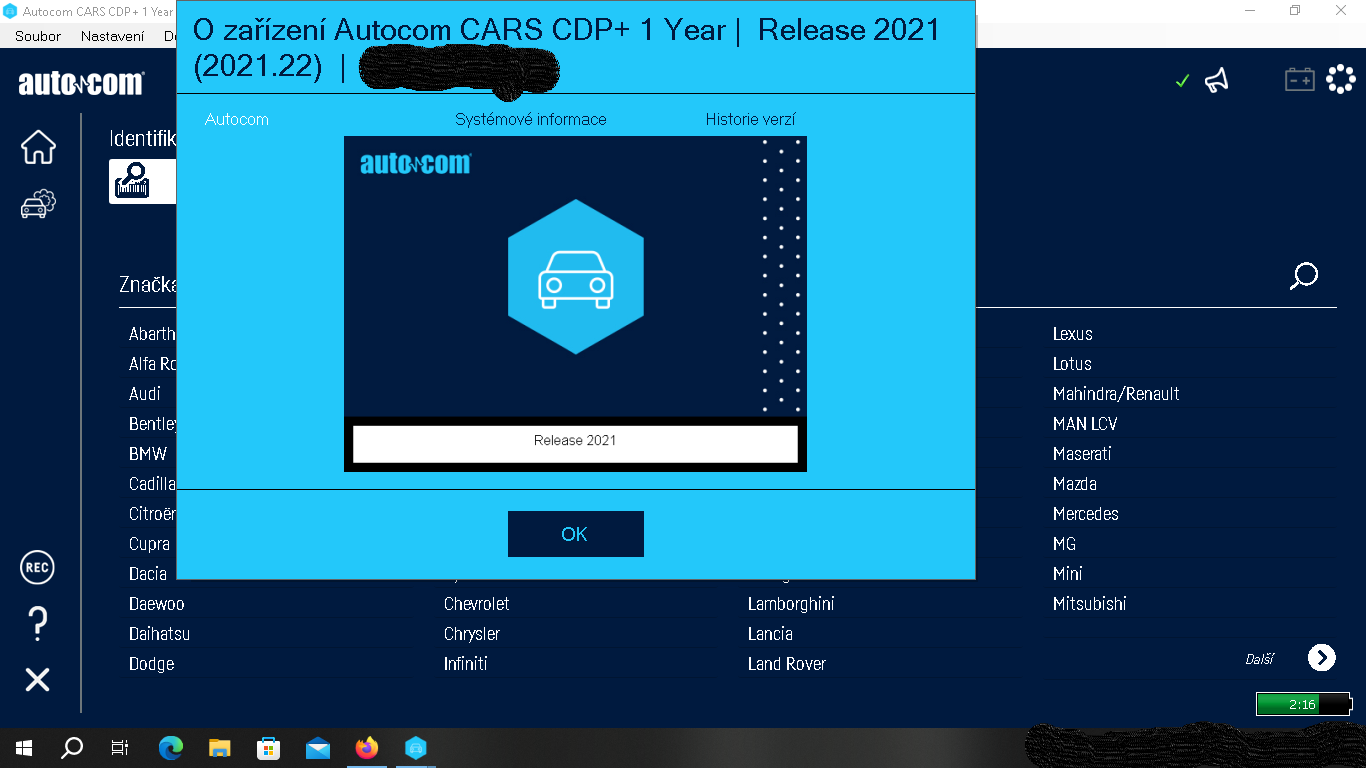1366x768 pixels.
Task: Open help via the question mark icon
Action: click(37, 624)
